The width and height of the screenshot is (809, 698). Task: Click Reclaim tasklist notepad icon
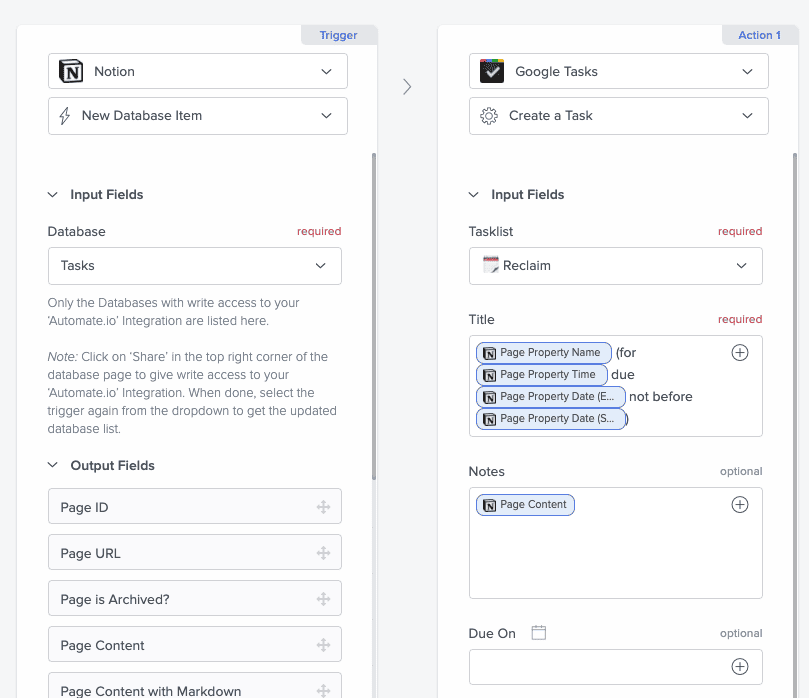(x=491, y=265)
